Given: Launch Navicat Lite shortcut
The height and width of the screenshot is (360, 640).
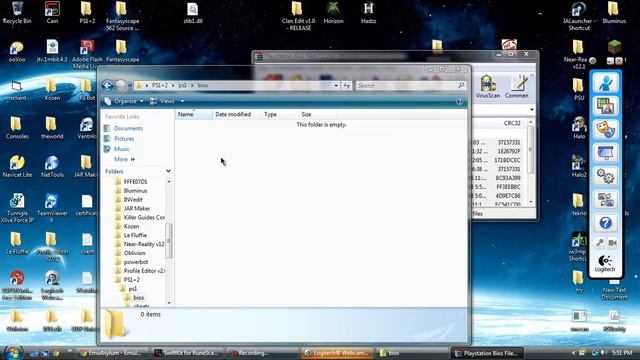Looking at the screenshot, I should 17,167.
